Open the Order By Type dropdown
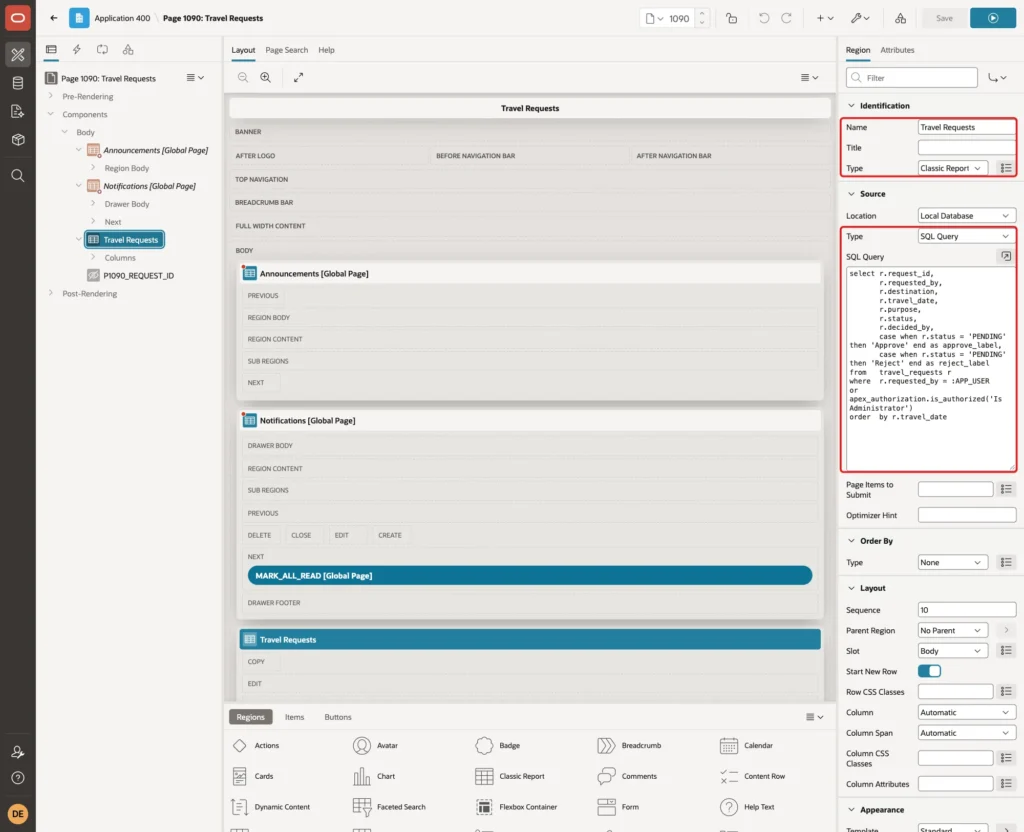Screen dimensions: 1024x832 [x=952, y=562]
